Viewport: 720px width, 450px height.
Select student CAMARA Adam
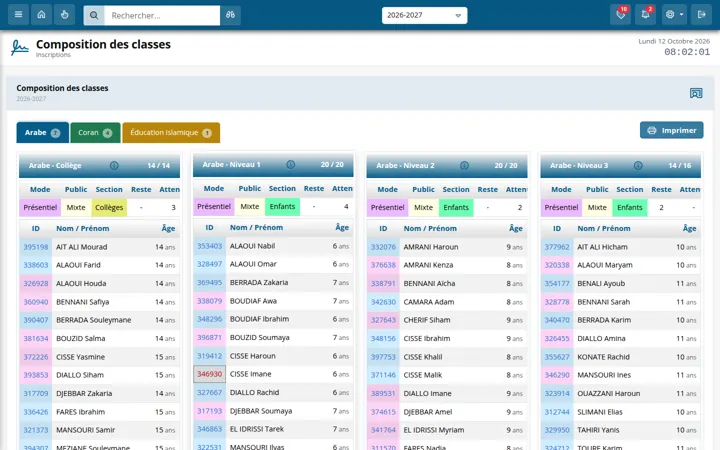(x=428, y=302)
